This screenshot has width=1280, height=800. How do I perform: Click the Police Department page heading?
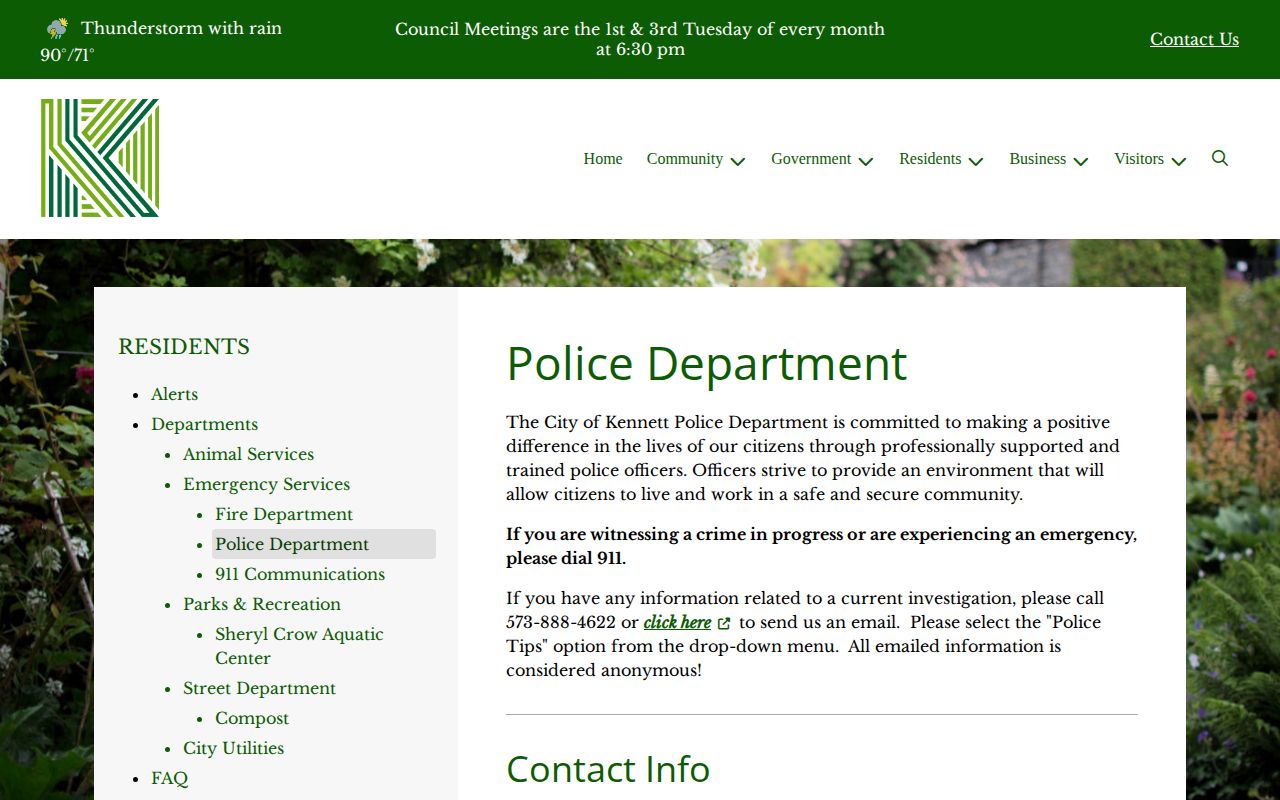point(707,363)
